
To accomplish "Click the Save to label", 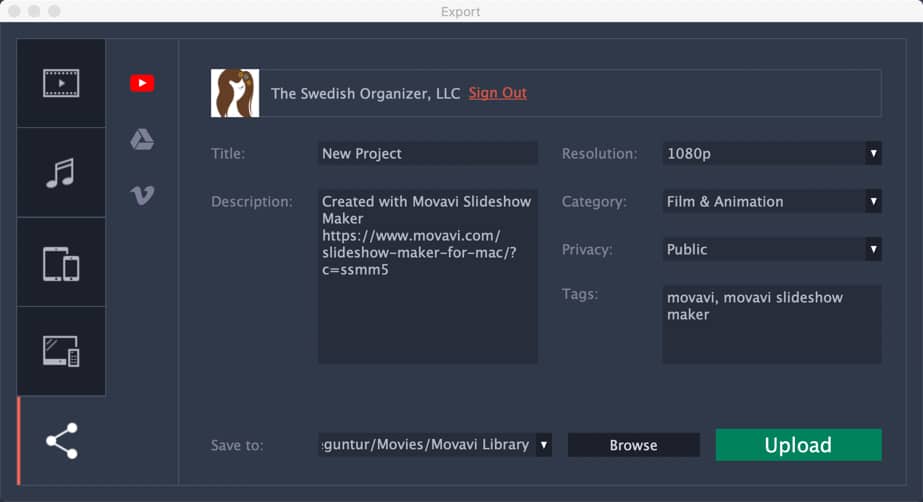I will click(x=237, y=446).
